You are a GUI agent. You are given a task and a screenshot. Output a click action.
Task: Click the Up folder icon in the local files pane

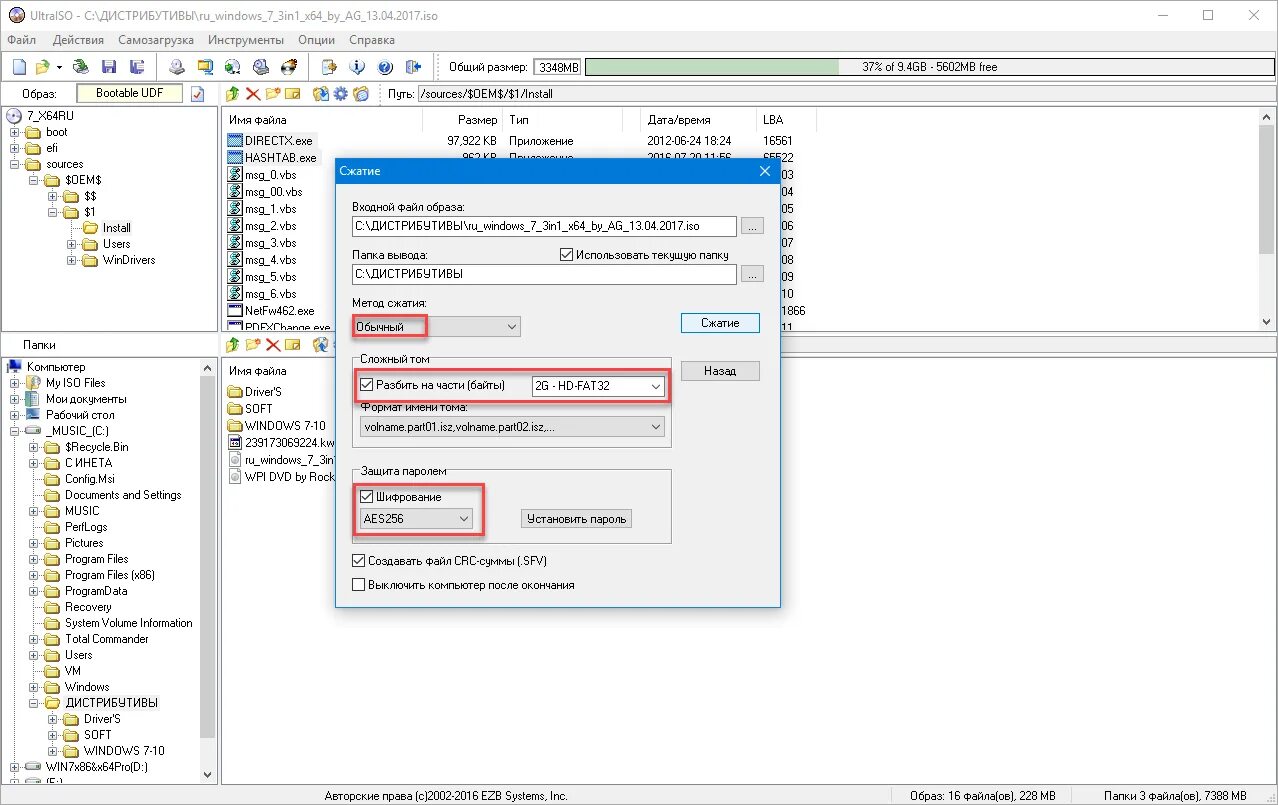pos(233,345)
